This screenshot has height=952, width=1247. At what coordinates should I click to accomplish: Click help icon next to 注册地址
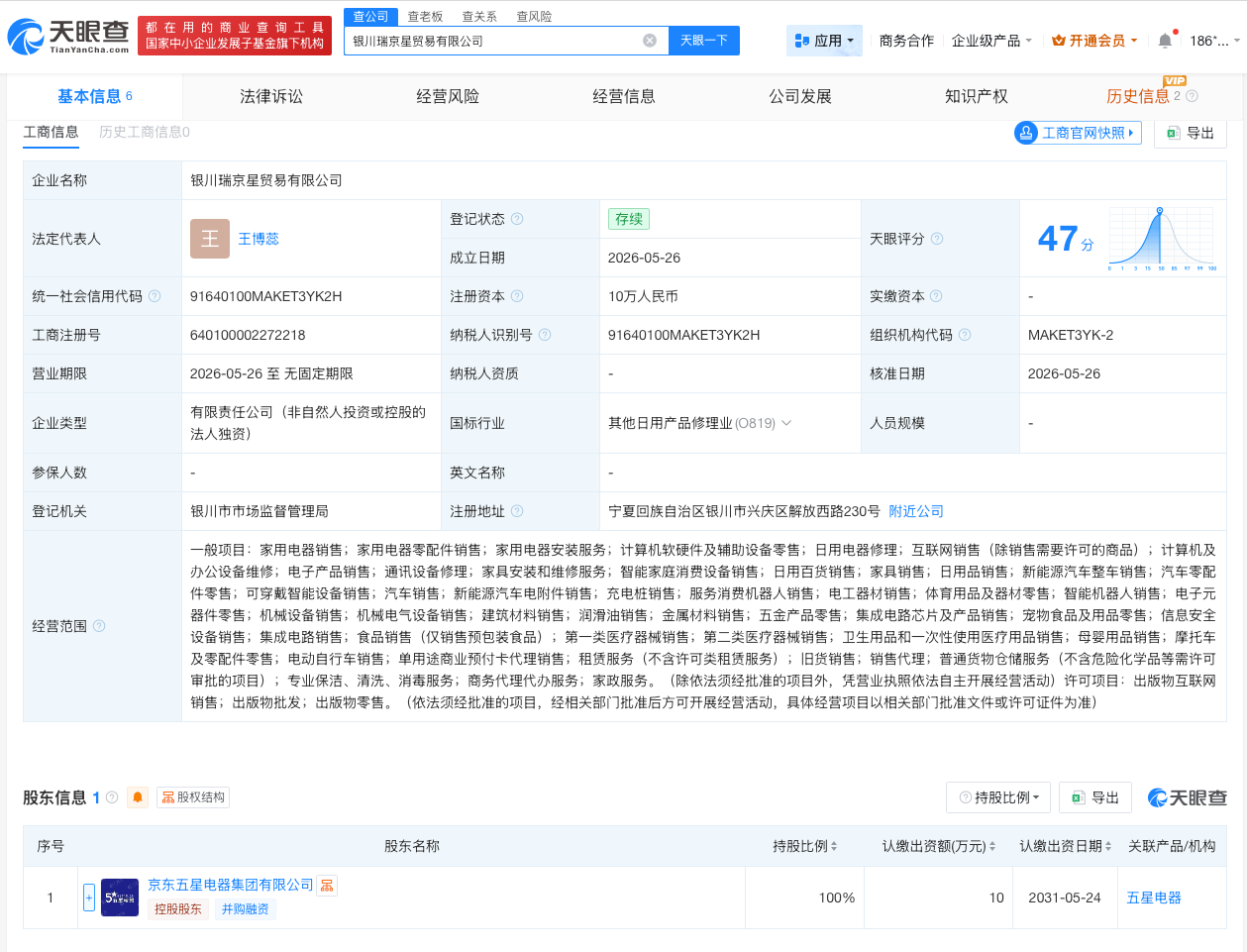517,511
